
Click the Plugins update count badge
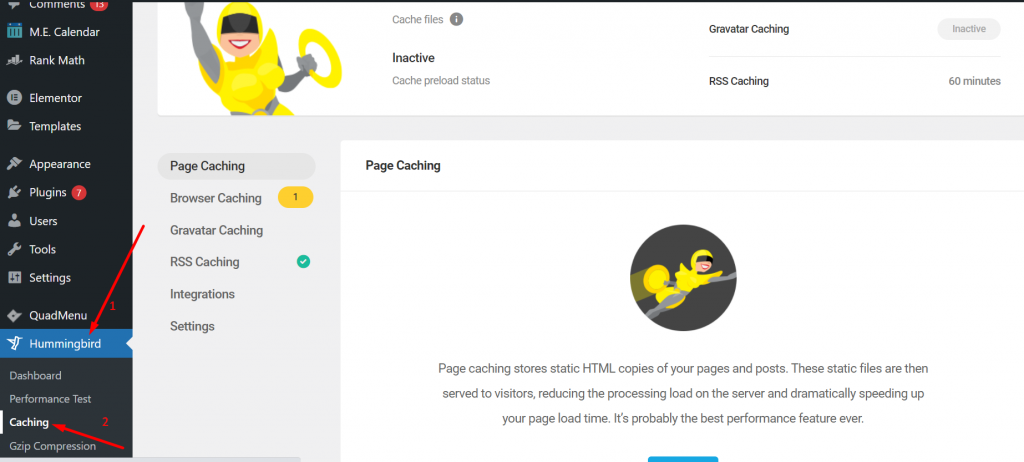[79, 193]
